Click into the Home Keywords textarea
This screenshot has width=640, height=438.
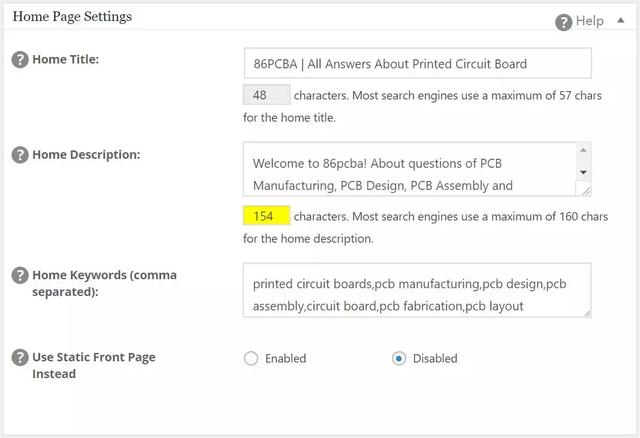pyautogui.click(x=417, y=290)
